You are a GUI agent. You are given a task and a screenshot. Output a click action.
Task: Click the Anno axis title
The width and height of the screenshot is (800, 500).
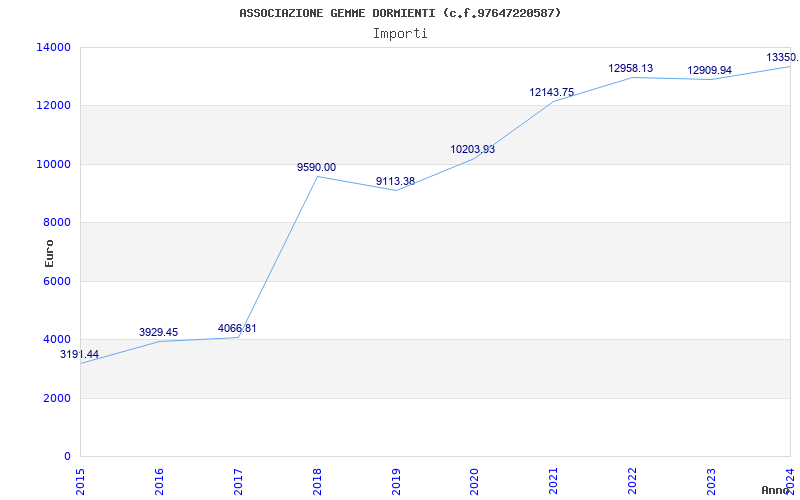pos(776,490)
